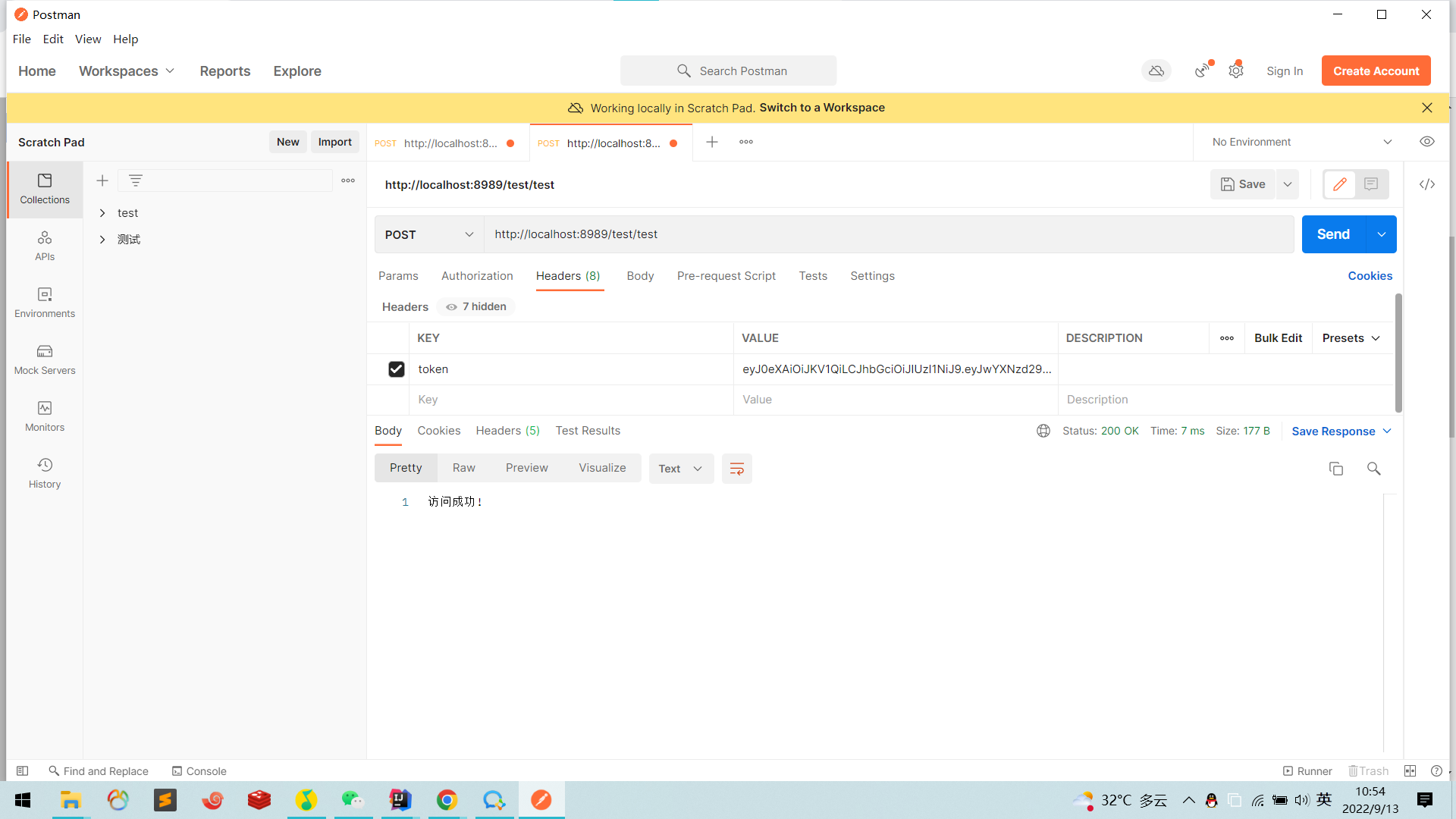Open the POST method dropdown
The image size is (1456, 819).
pos(428,234)
